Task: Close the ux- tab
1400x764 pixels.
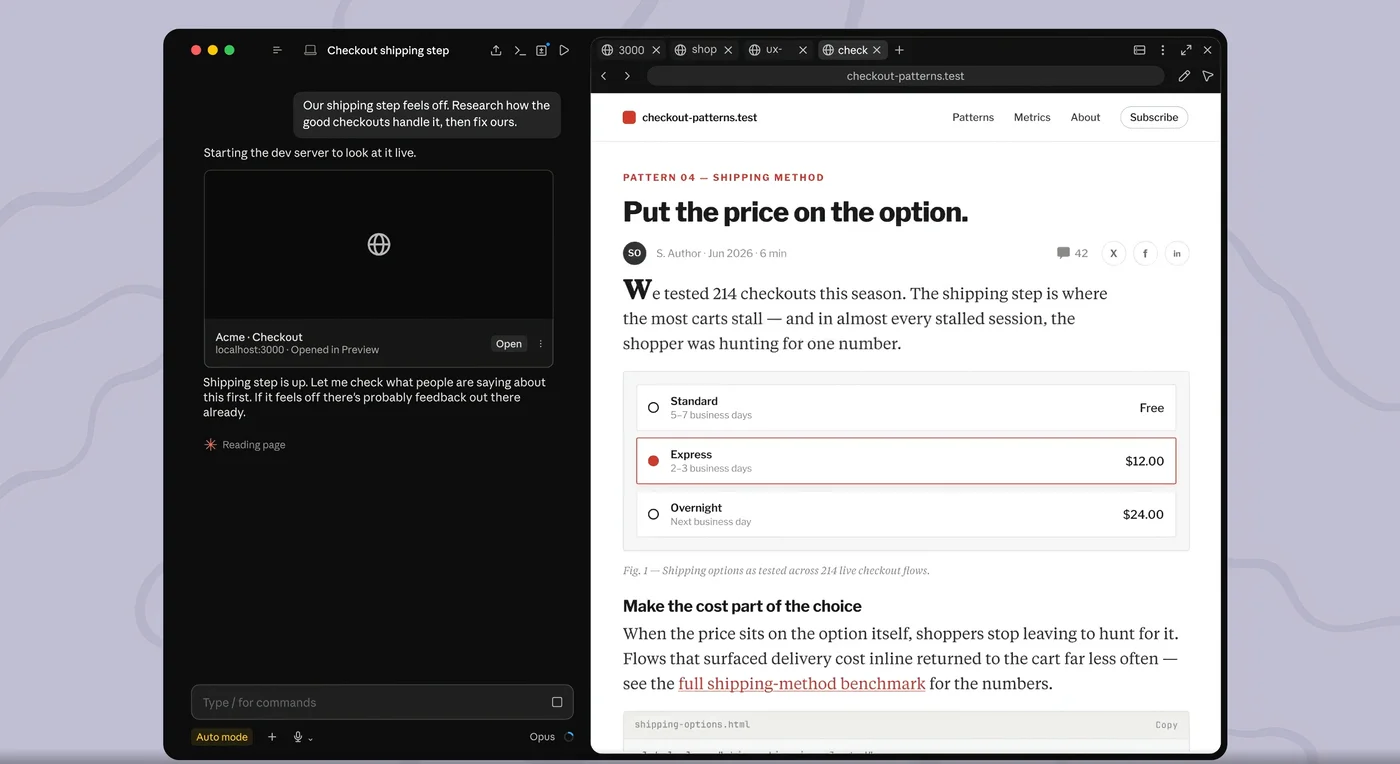Action: point(802,50)
